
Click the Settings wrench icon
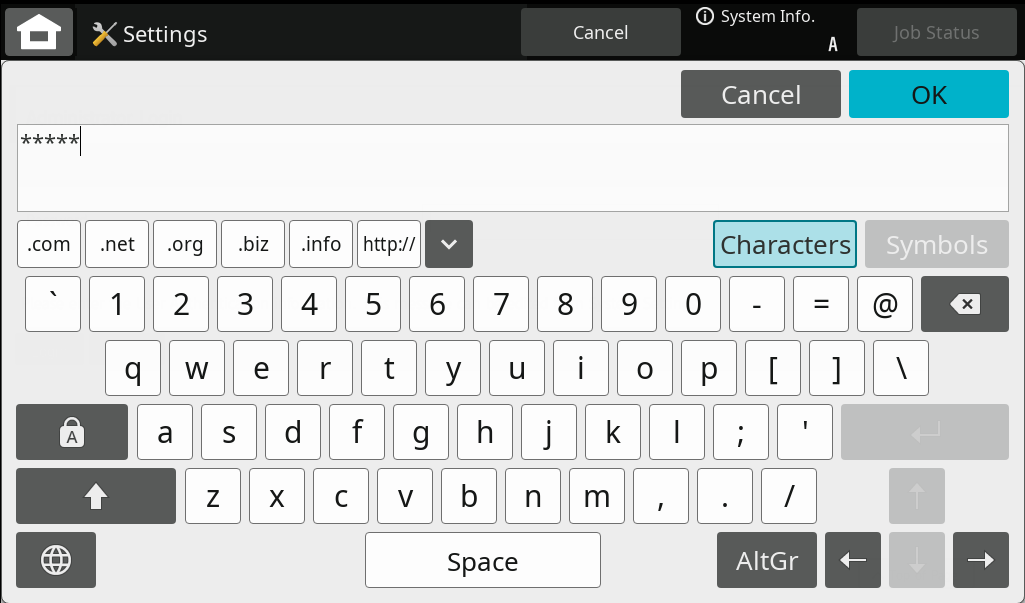[105, 34]
